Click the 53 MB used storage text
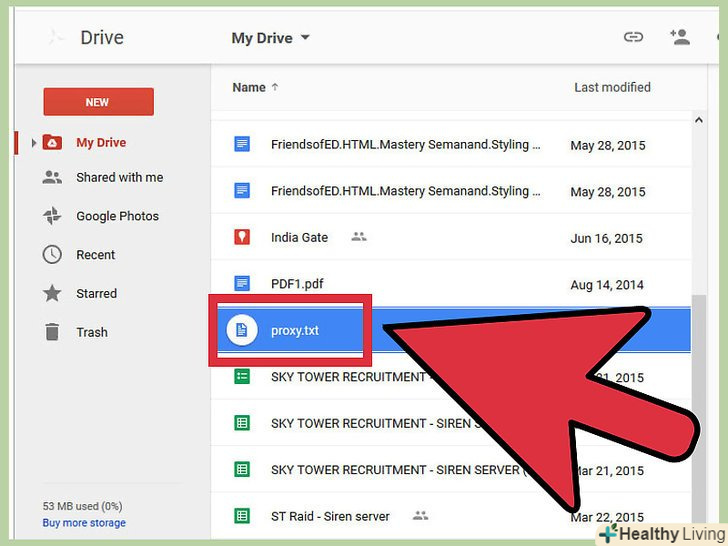The width and height of the screenshot is (728, 546). point(82,506)
